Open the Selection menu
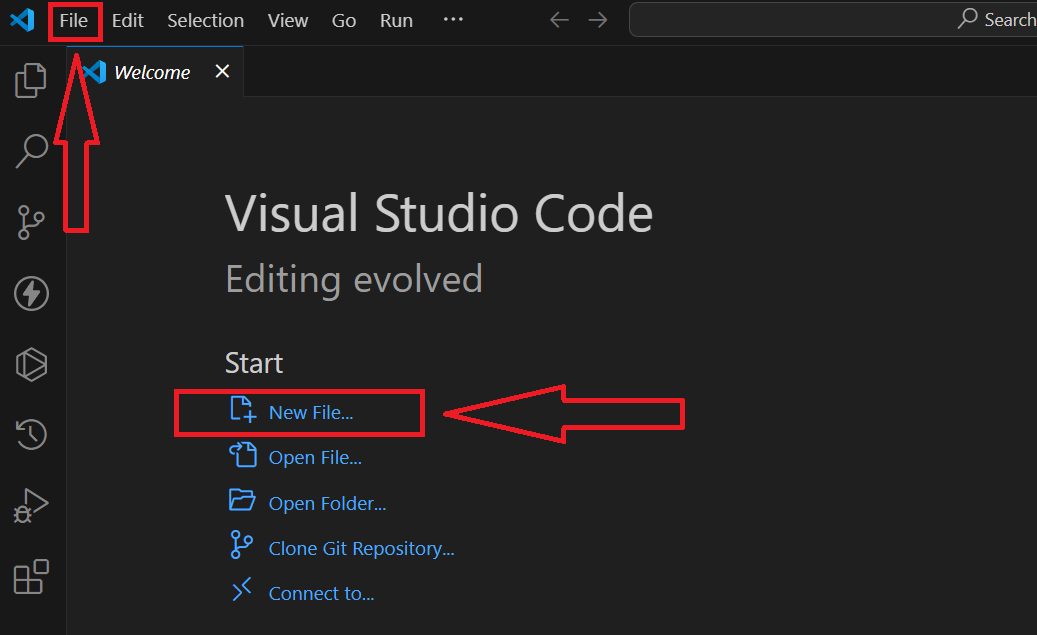This screenshot has width=1037, height=635. tap(206, 21)
